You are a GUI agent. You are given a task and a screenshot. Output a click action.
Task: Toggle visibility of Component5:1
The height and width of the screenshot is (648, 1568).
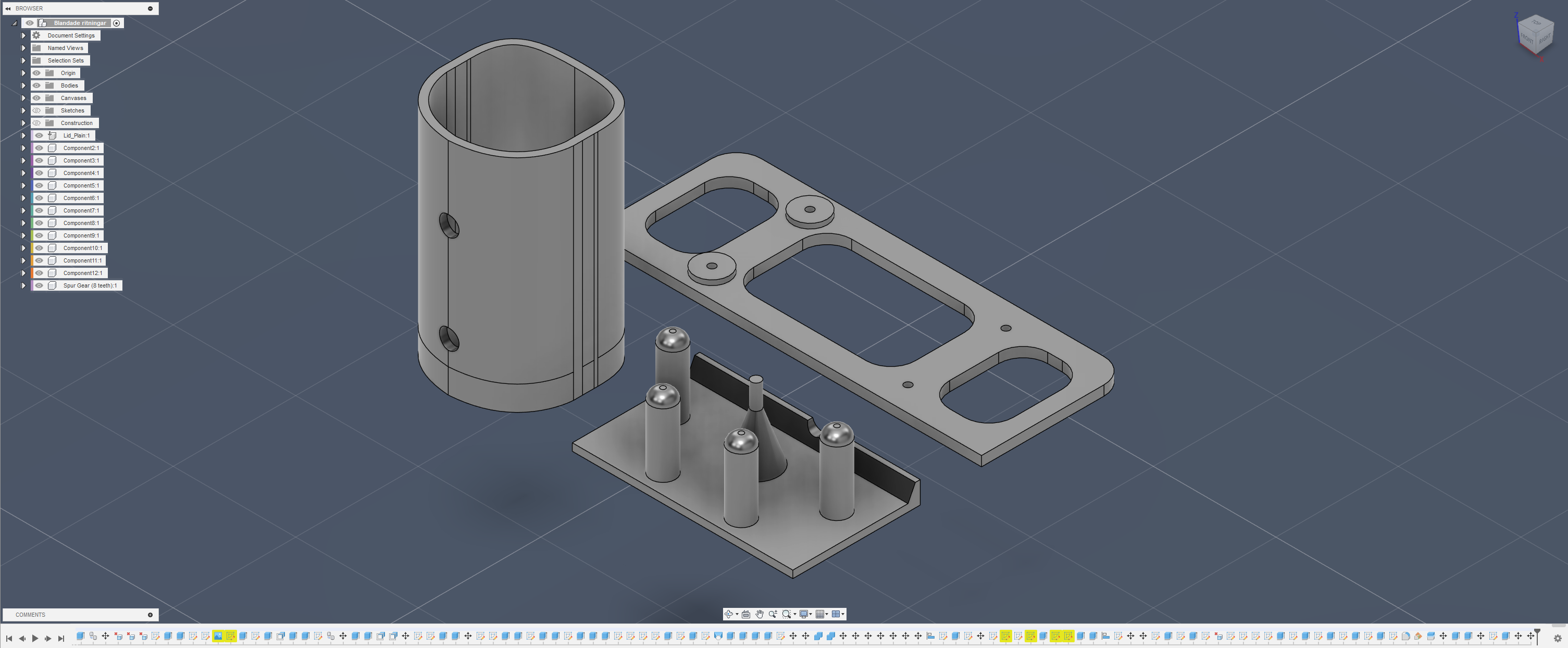coord(39,185)
